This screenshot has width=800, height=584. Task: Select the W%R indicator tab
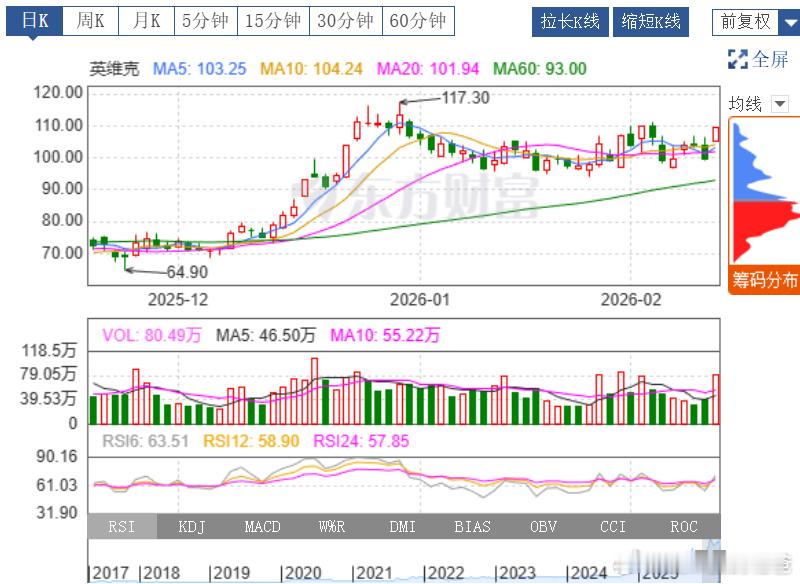(332, 526)
